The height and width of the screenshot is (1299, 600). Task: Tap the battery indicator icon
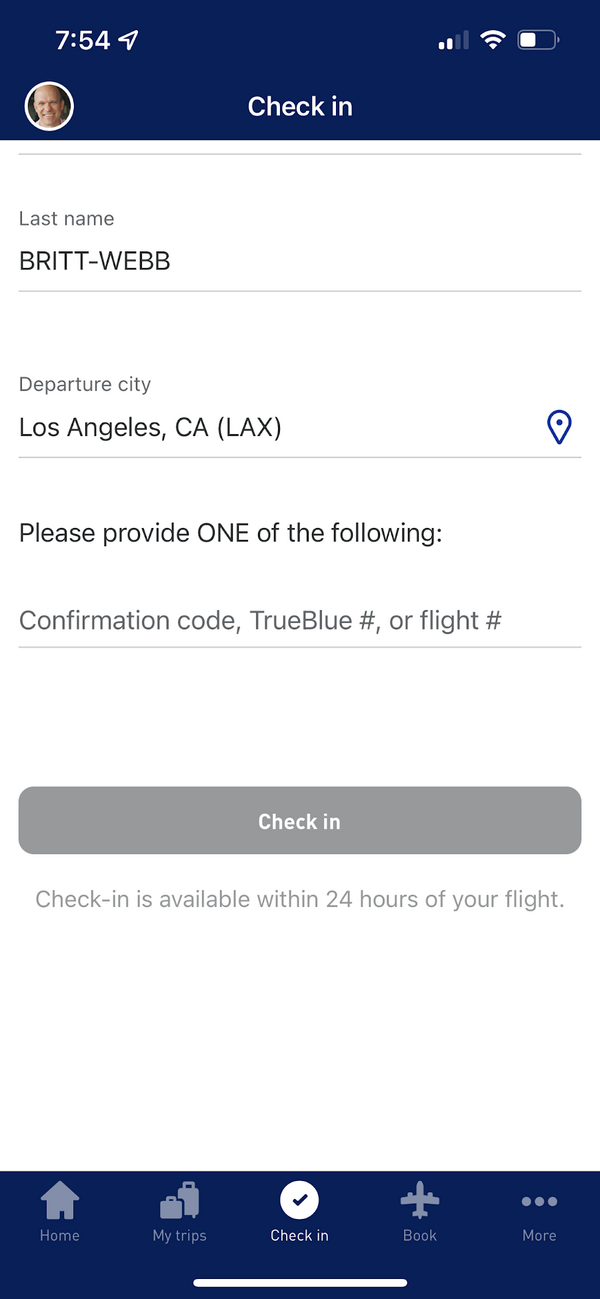coord(538,41)
